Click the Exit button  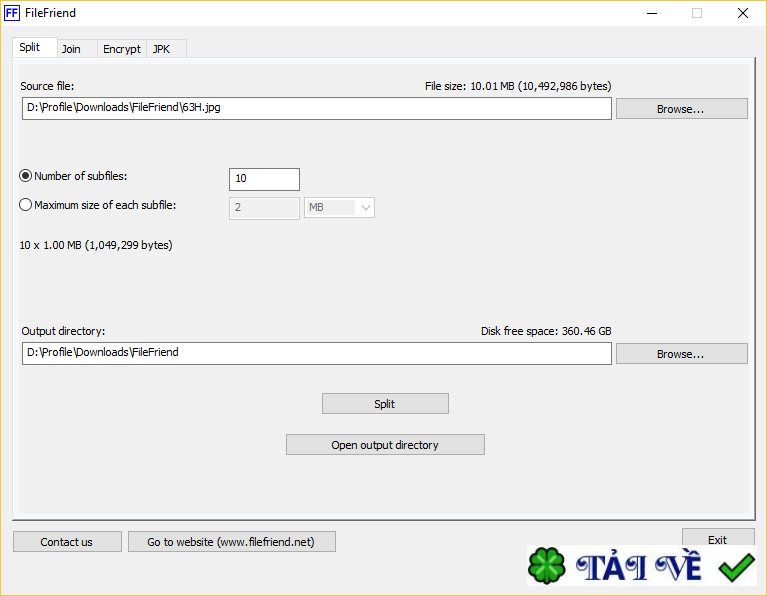pos(718,537)
